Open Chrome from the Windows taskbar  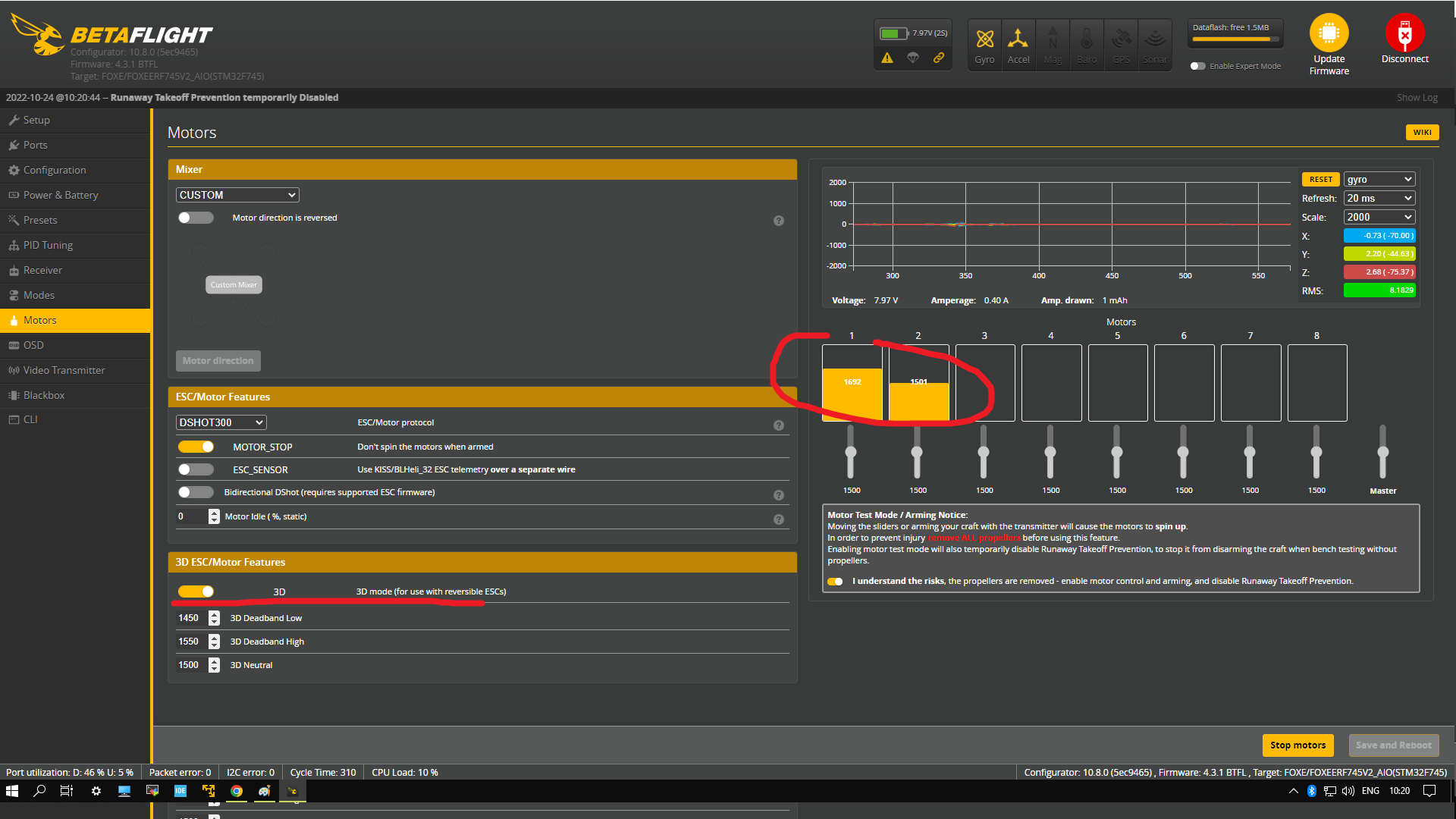(x=237, y=791)
